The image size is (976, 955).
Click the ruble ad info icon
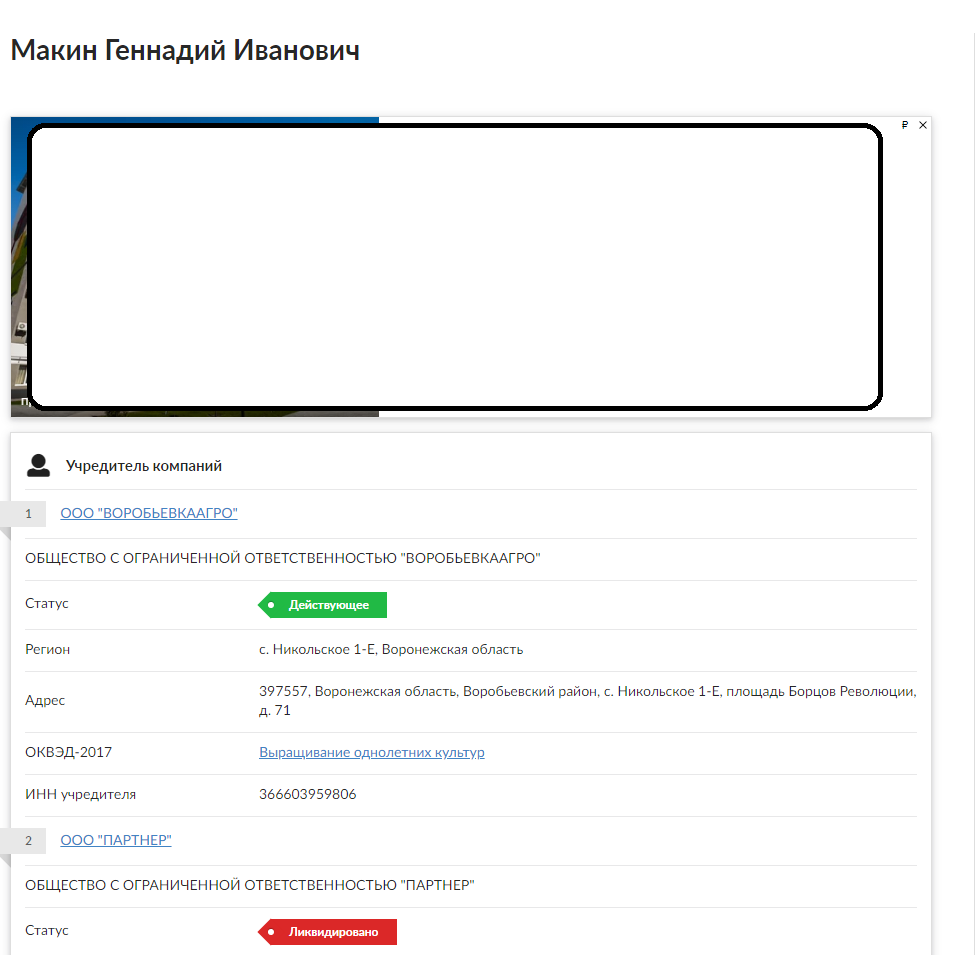pyautogui.click(x=905, y=125)
